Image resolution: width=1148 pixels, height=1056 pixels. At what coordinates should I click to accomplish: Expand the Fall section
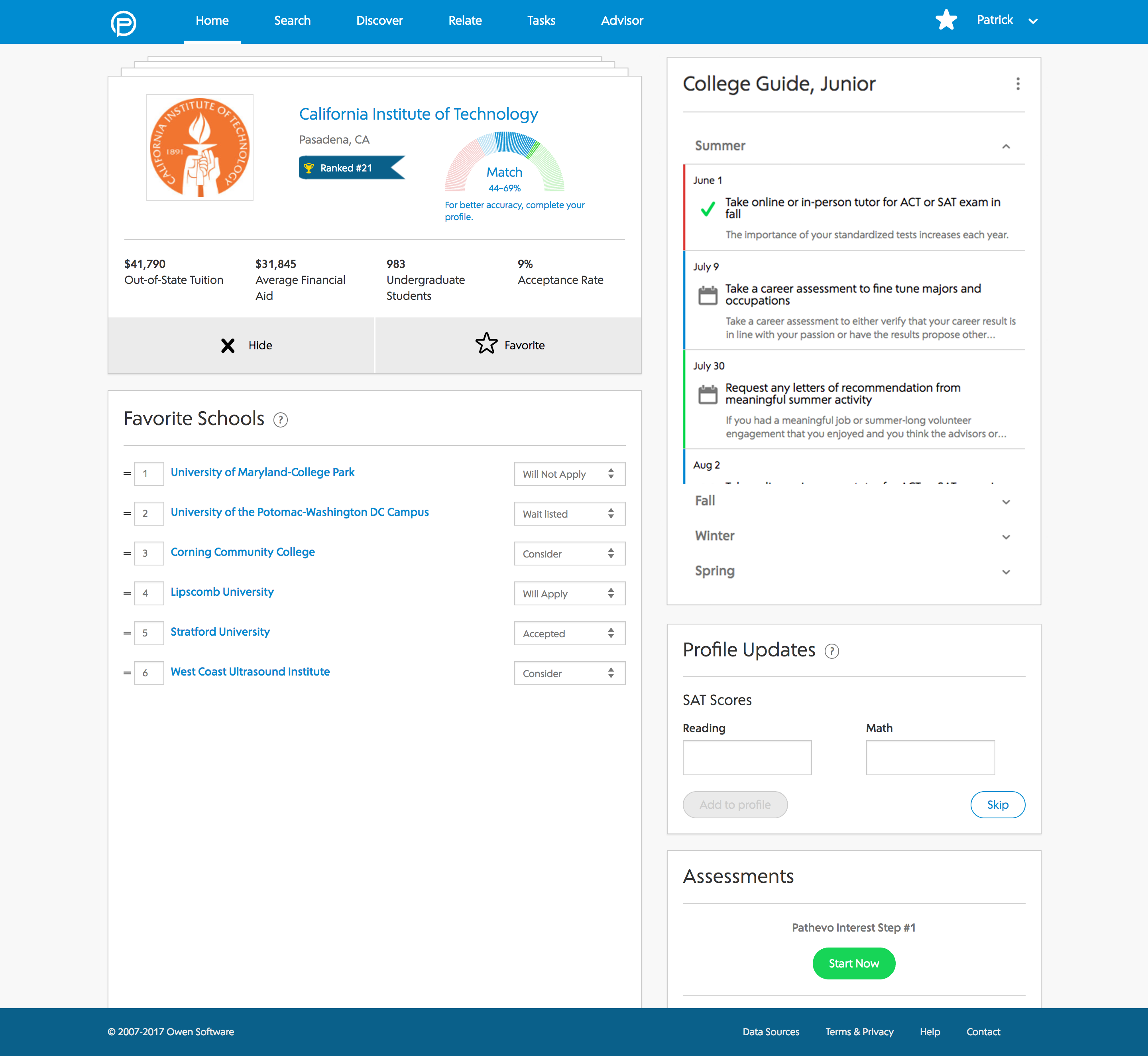[1006, 502]
